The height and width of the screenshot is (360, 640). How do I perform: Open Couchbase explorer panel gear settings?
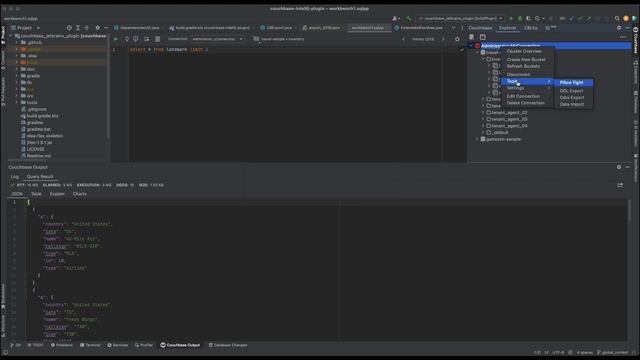[x=619, y=28]
